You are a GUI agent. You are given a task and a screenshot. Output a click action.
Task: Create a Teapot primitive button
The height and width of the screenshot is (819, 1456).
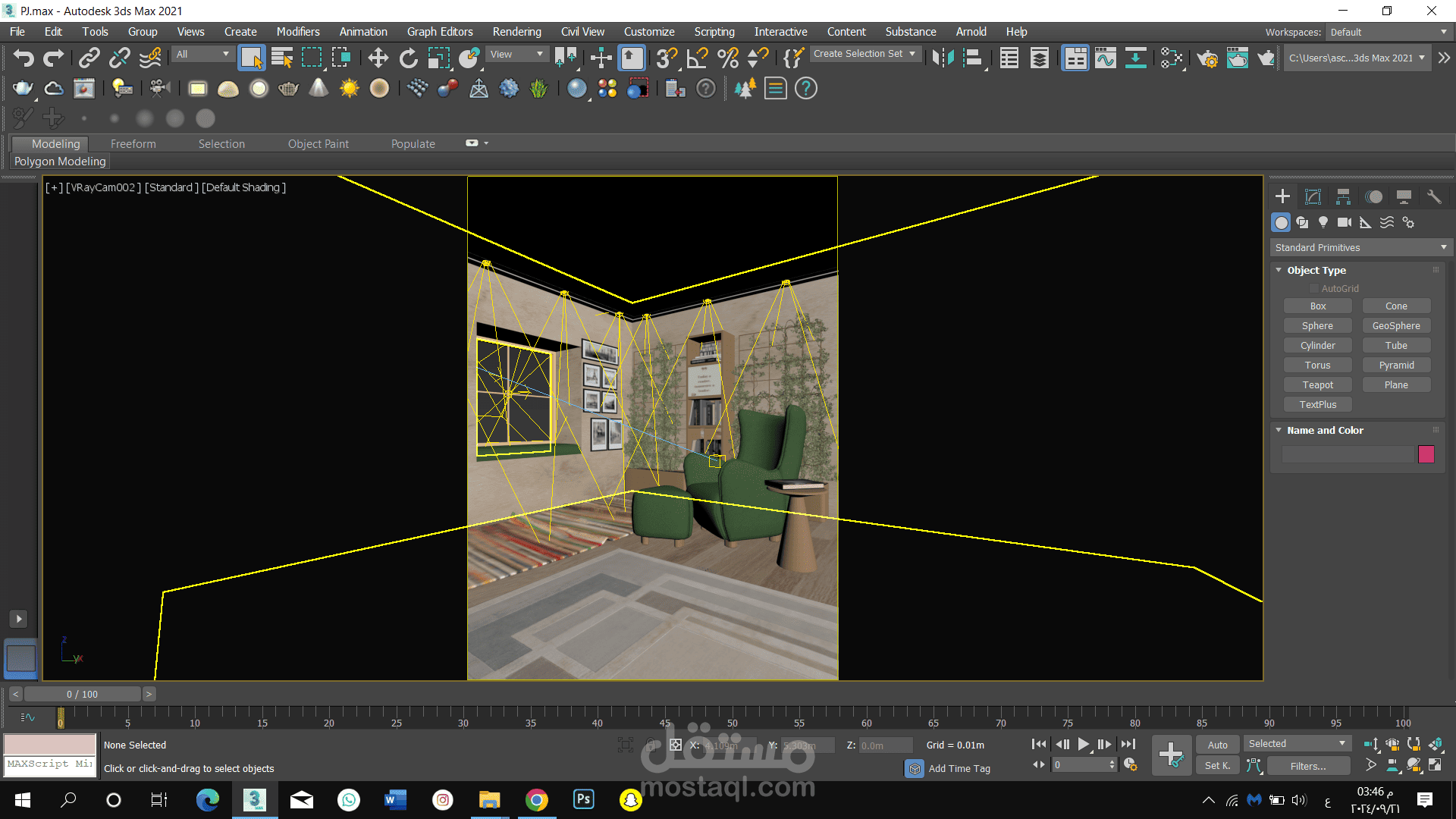[1317, 385]
